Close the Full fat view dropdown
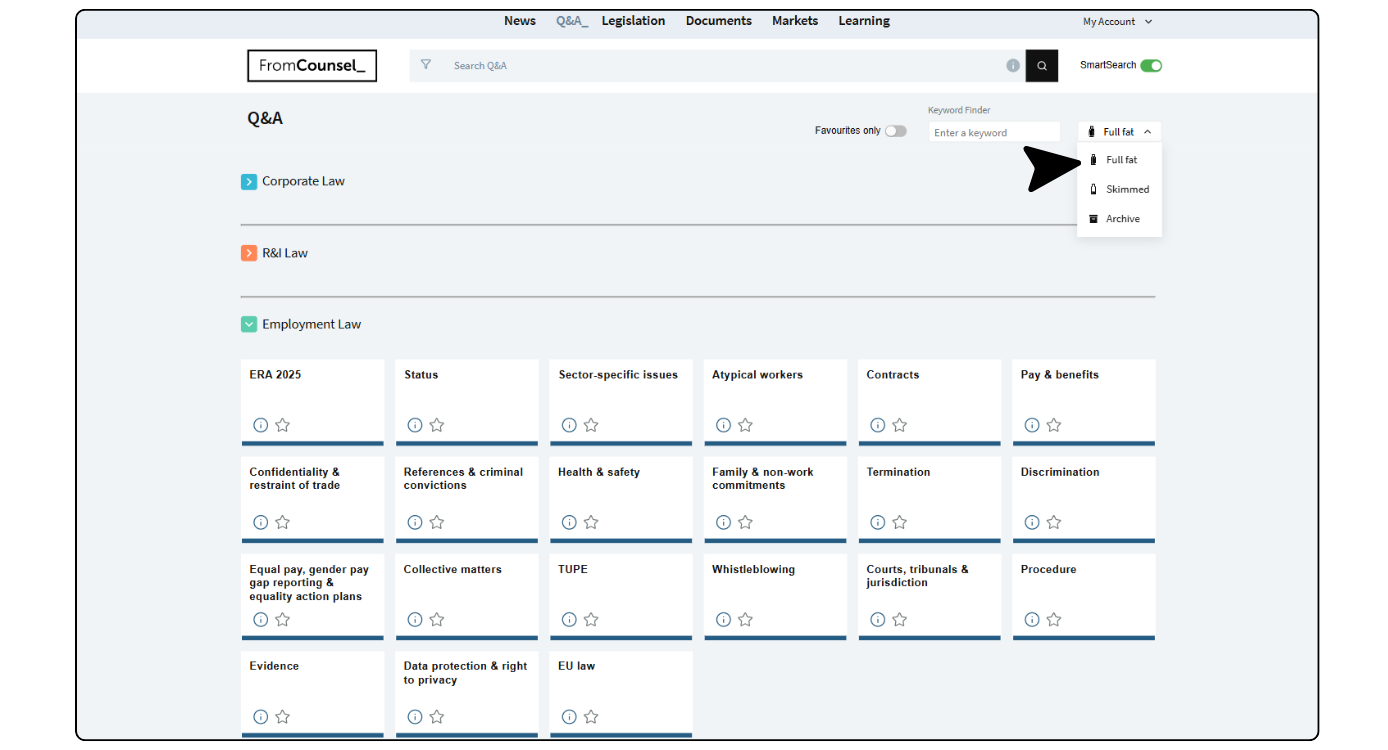The height and width of the screenshot is (750, 1388). point(1120,132)
